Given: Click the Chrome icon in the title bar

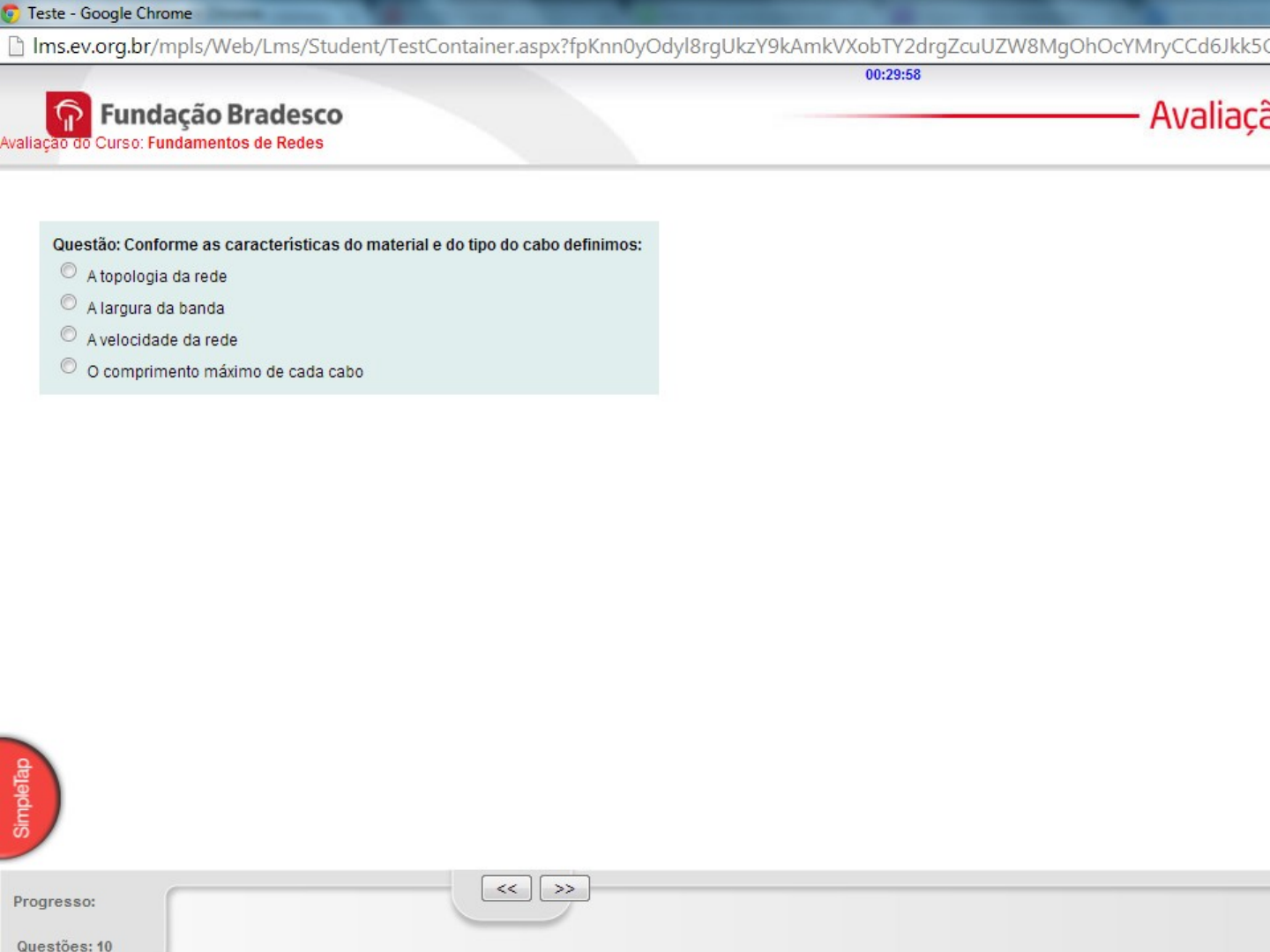Looking at the screenshot, I should click(x=10, y=13).
